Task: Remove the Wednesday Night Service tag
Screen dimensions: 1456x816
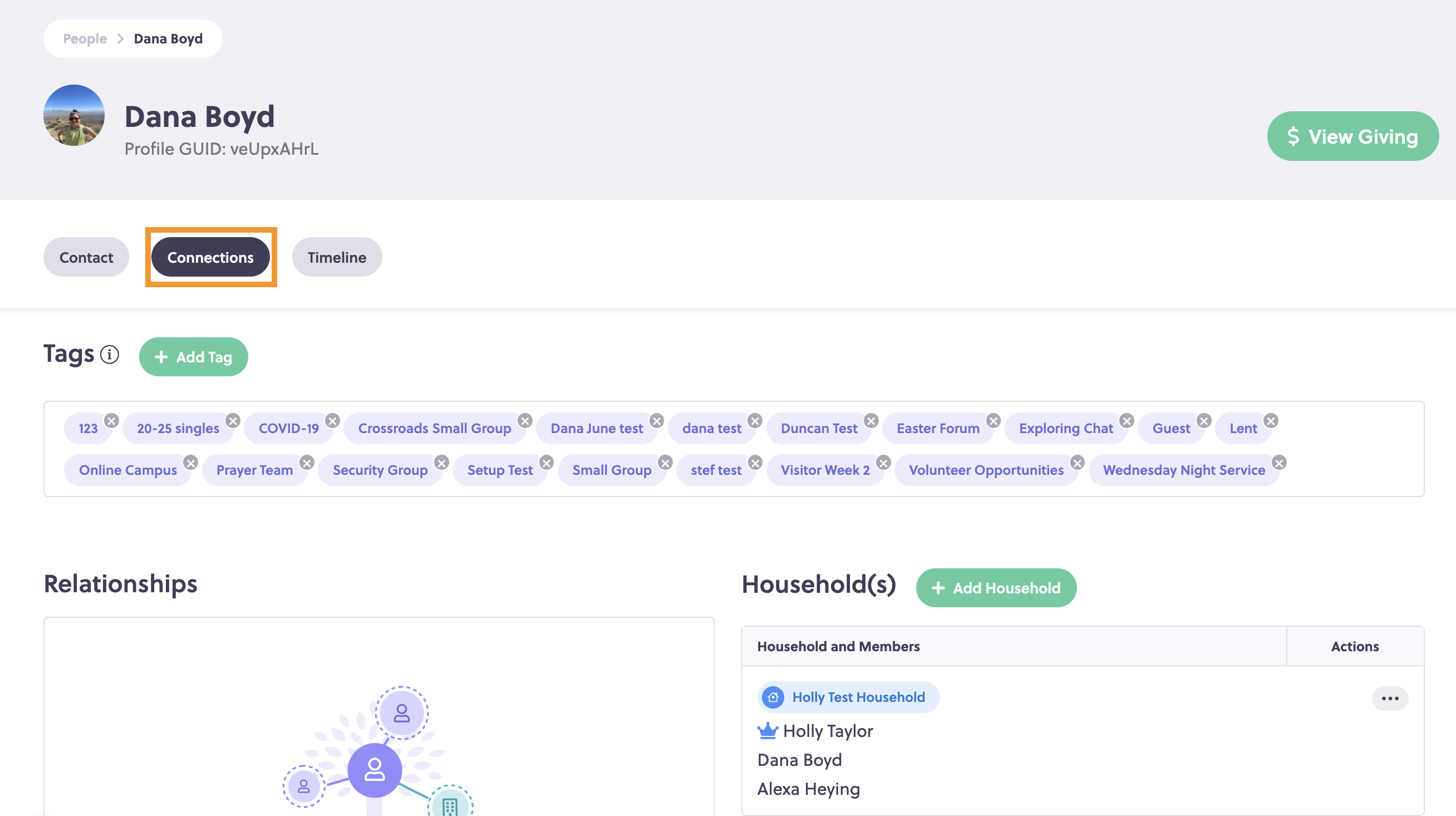Action: pos(1279,463)
